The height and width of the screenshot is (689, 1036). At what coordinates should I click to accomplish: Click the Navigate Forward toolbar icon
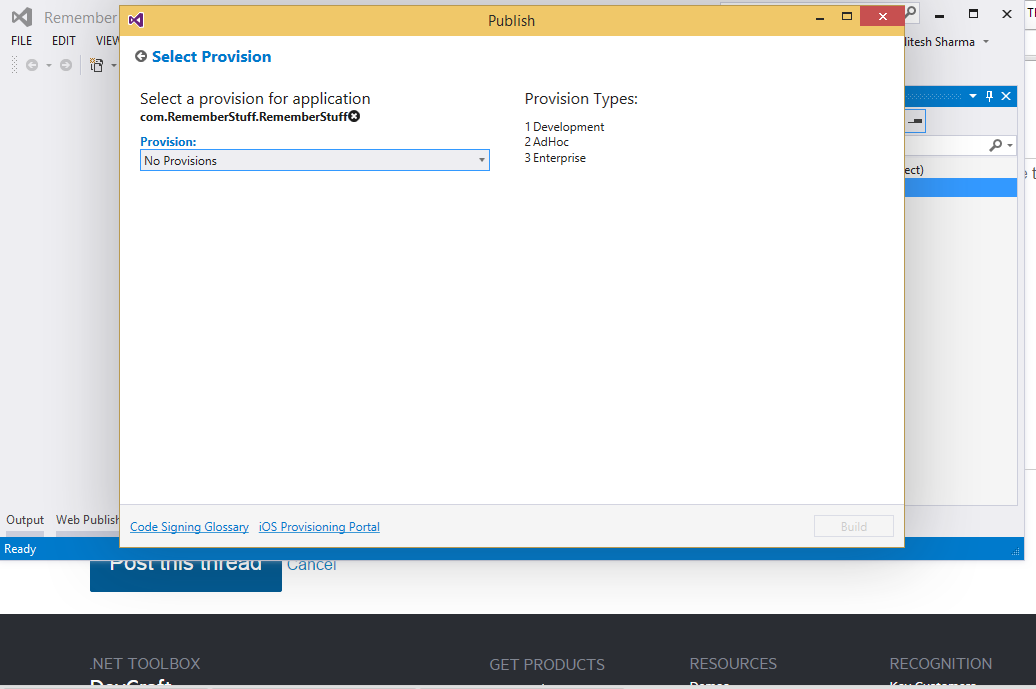click(x=66, y=65)
